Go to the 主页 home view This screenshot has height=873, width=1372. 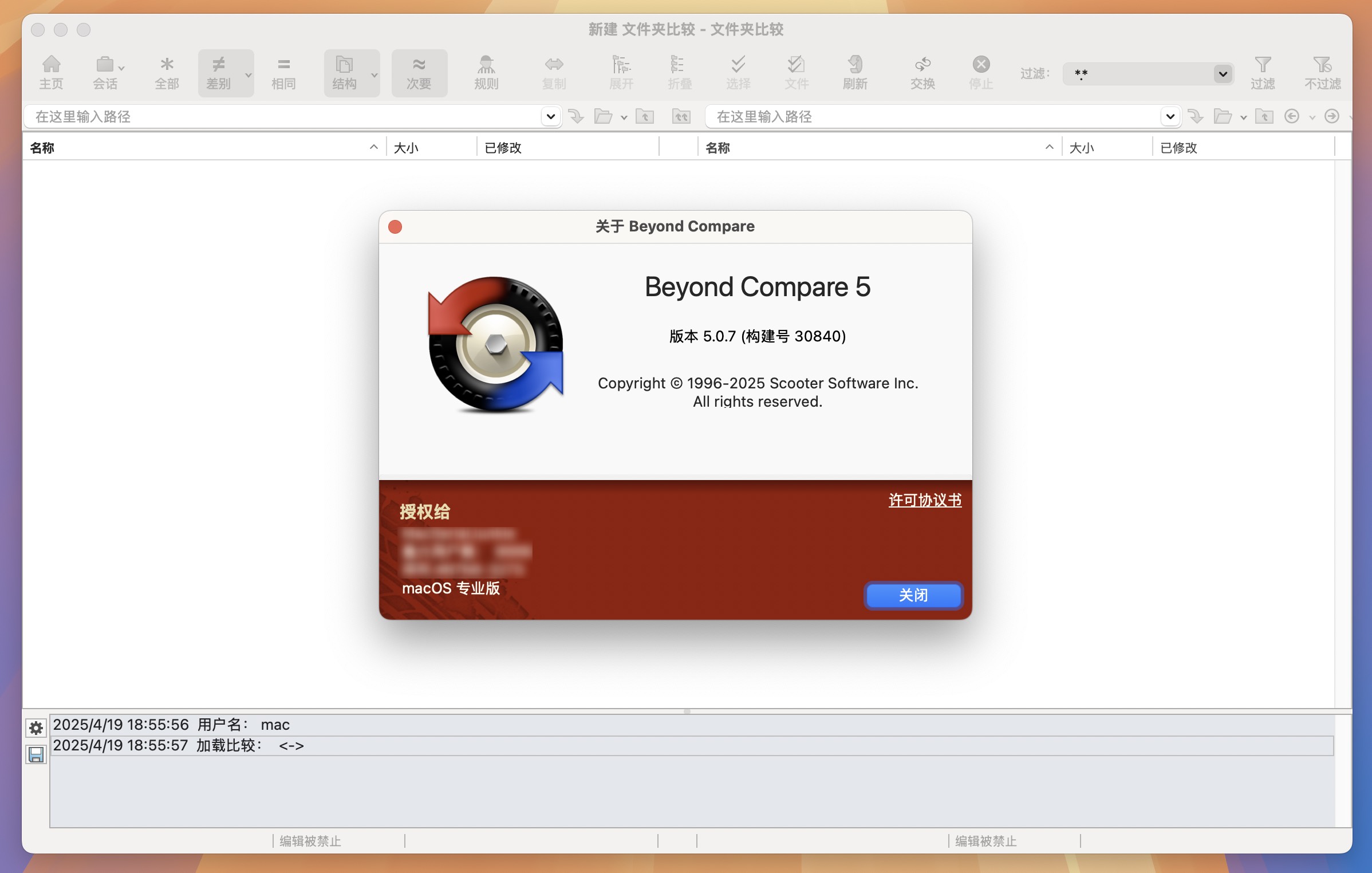pos(51,73)
